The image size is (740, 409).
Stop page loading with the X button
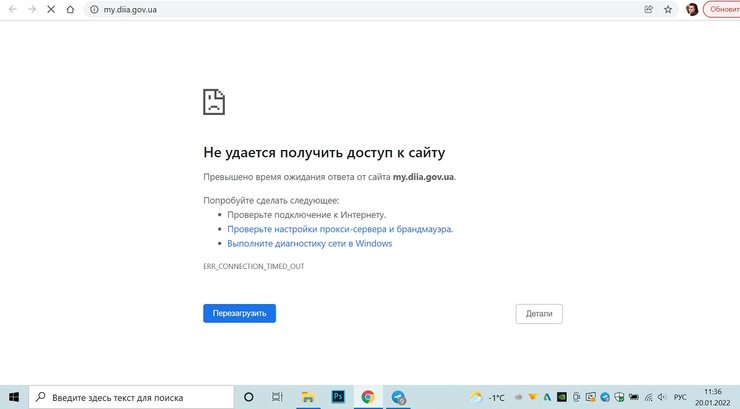pyautogui.click(x=51, y=9)
